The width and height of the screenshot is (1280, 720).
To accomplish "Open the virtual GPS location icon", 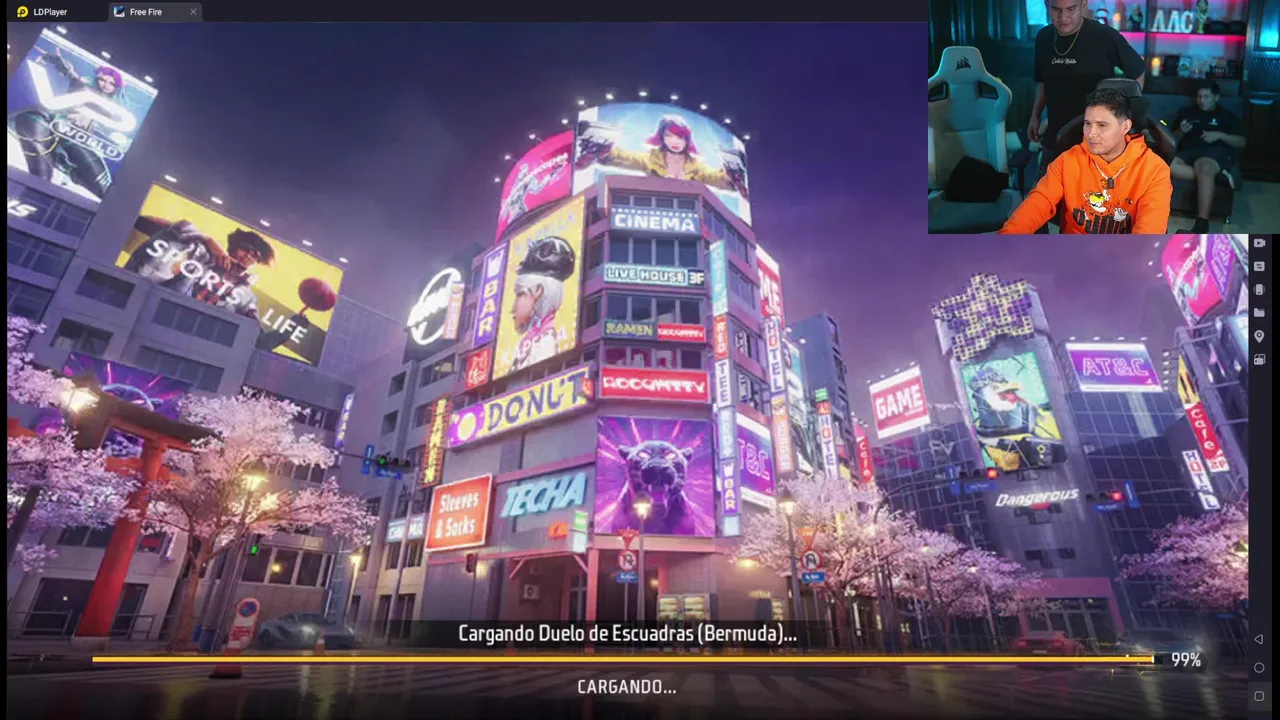I will point(1259,336).
